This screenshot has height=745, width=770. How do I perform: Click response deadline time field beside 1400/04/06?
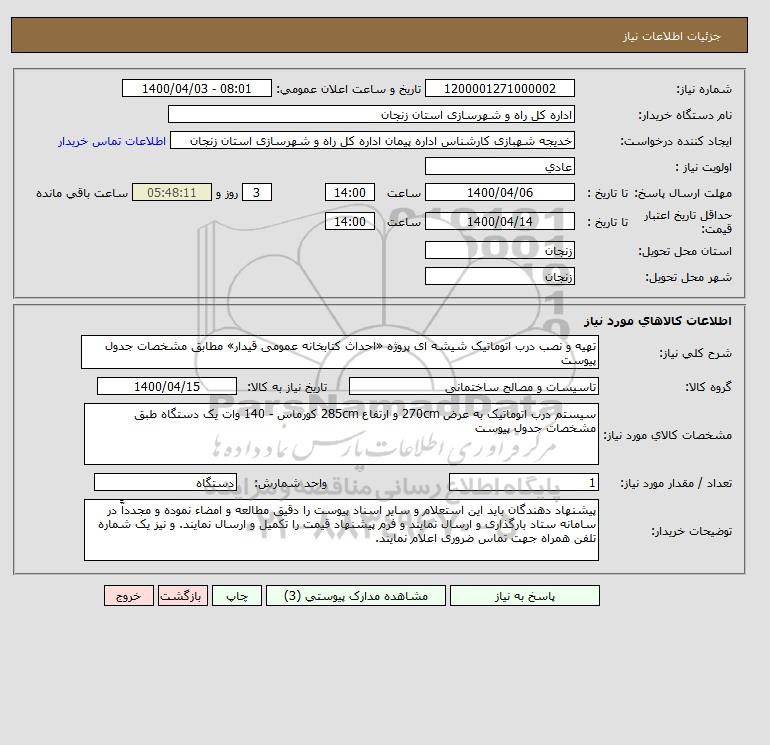350,193
